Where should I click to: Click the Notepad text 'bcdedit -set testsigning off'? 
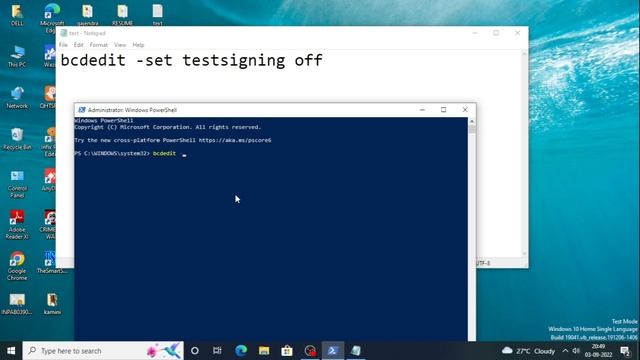tap(191, 60)
